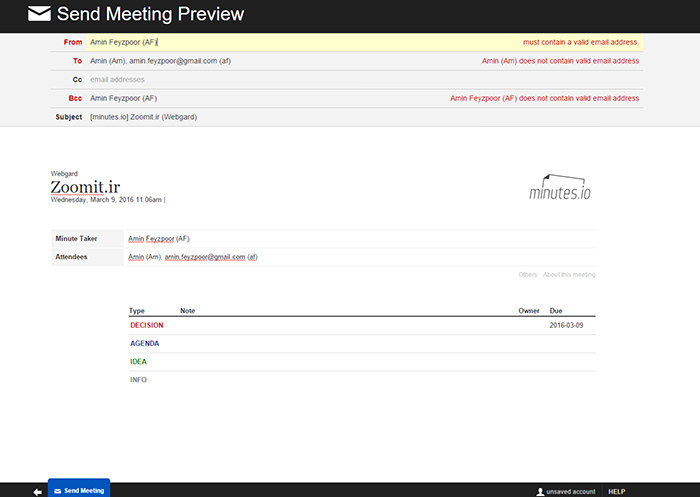Select the INFO row type
This screenshot has width=700, height=497.
click(x=138, y=380)
